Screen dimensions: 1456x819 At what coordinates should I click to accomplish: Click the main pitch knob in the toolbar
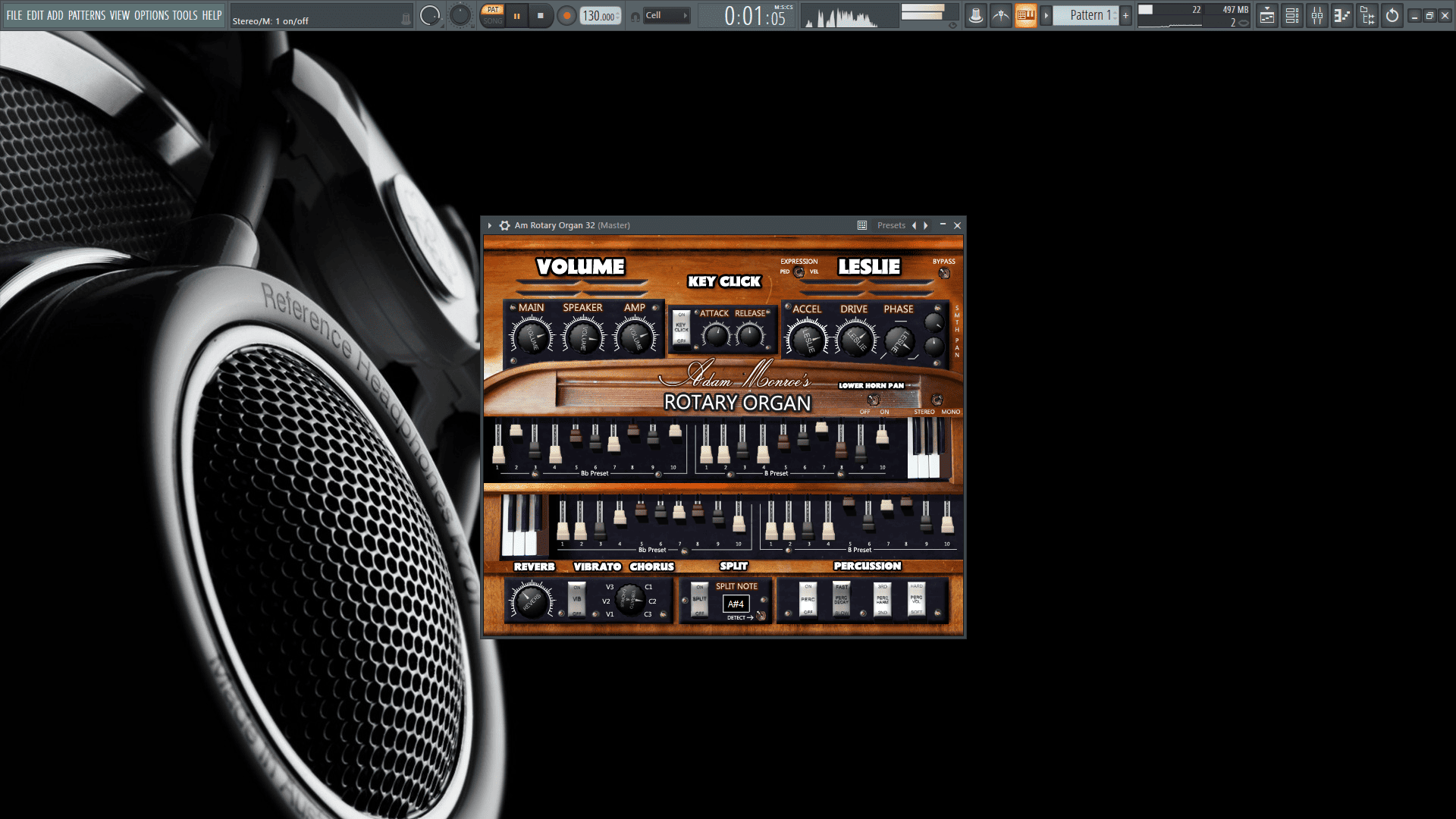(x=460, y=16)
